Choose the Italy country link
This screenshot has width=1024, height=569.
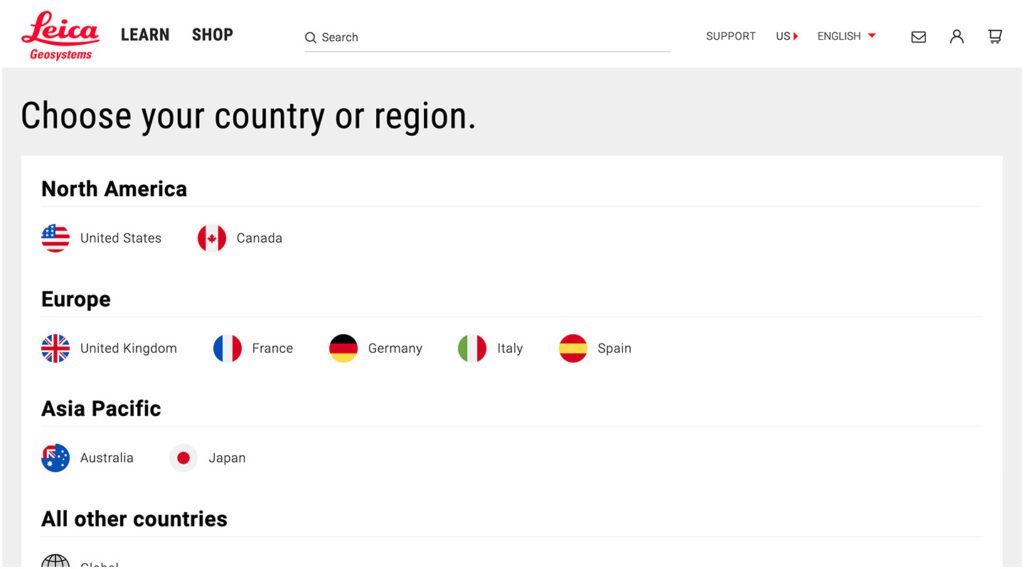(490, 348)
